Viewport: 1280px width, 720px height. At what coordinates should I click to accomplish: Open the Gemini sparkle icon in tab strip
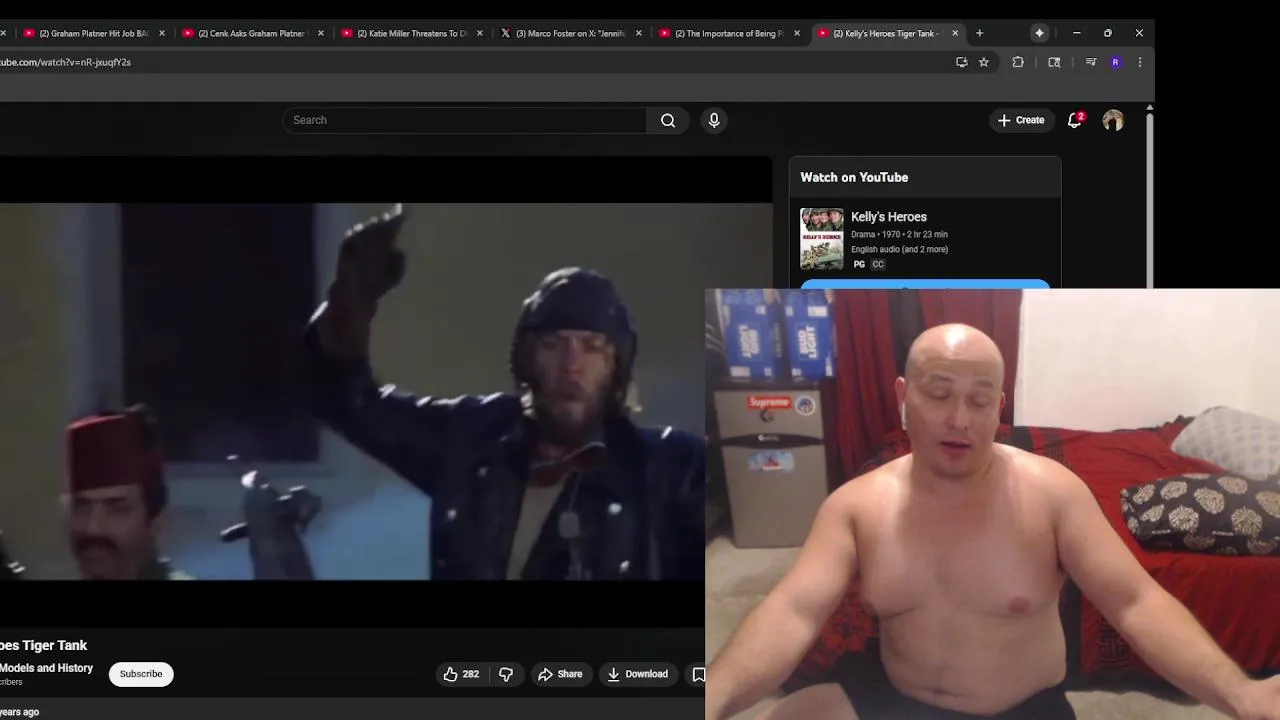click(x=1039, y=33)
